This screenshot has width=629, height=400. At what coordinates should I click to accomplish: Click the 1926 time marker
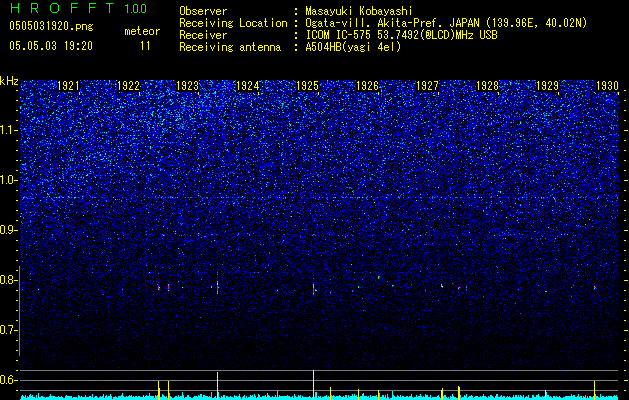[x=368, y=86]
